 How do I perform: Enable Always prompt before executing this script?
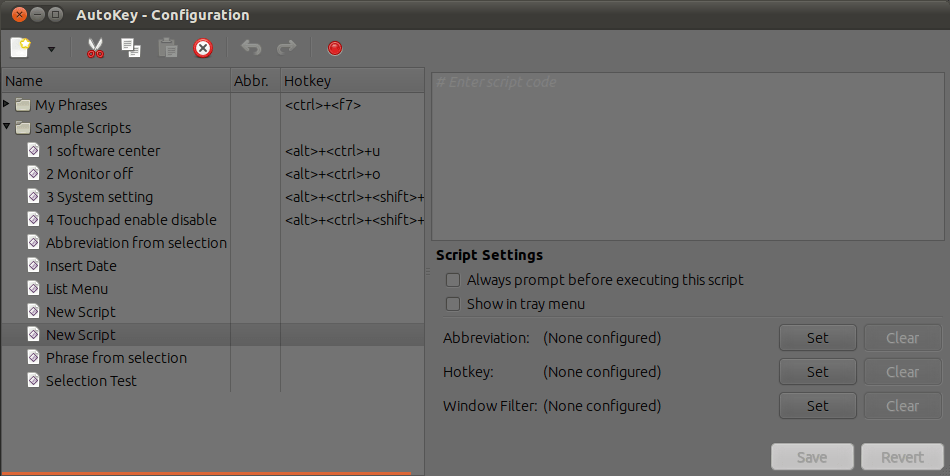453,280
